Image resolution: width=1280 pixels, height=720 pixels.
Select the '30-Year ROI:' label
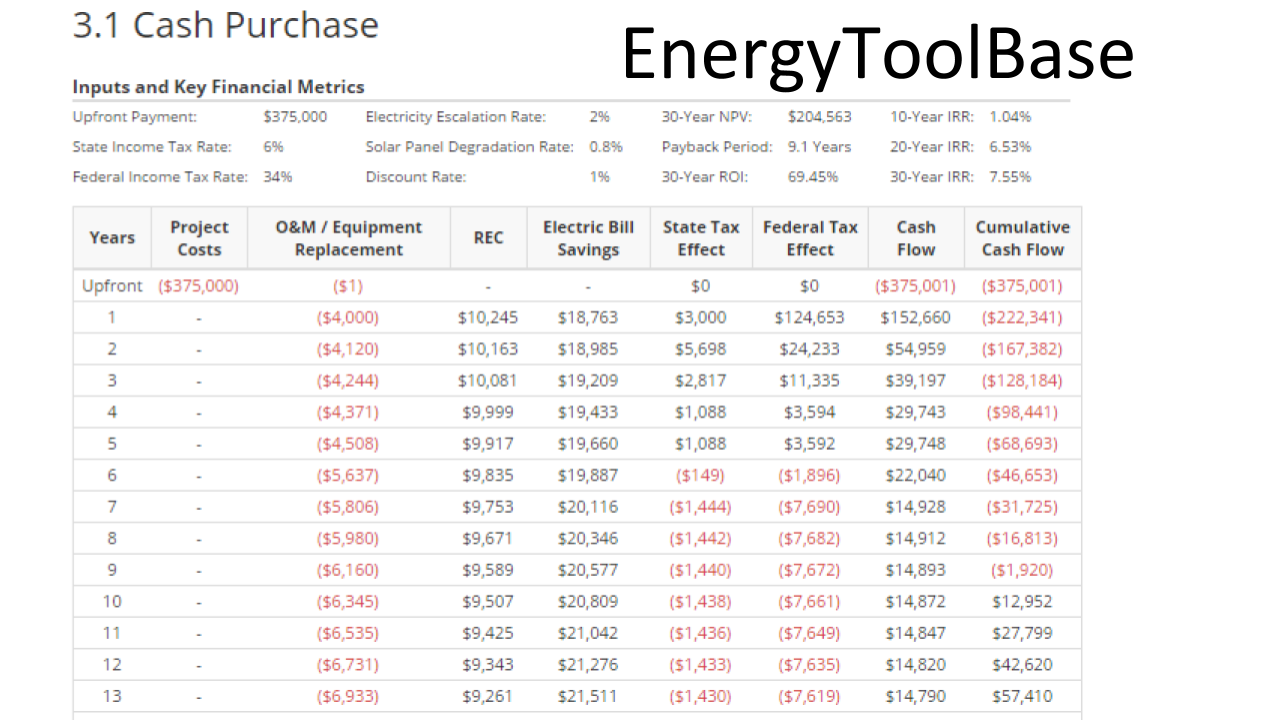[x=705, y=176]
